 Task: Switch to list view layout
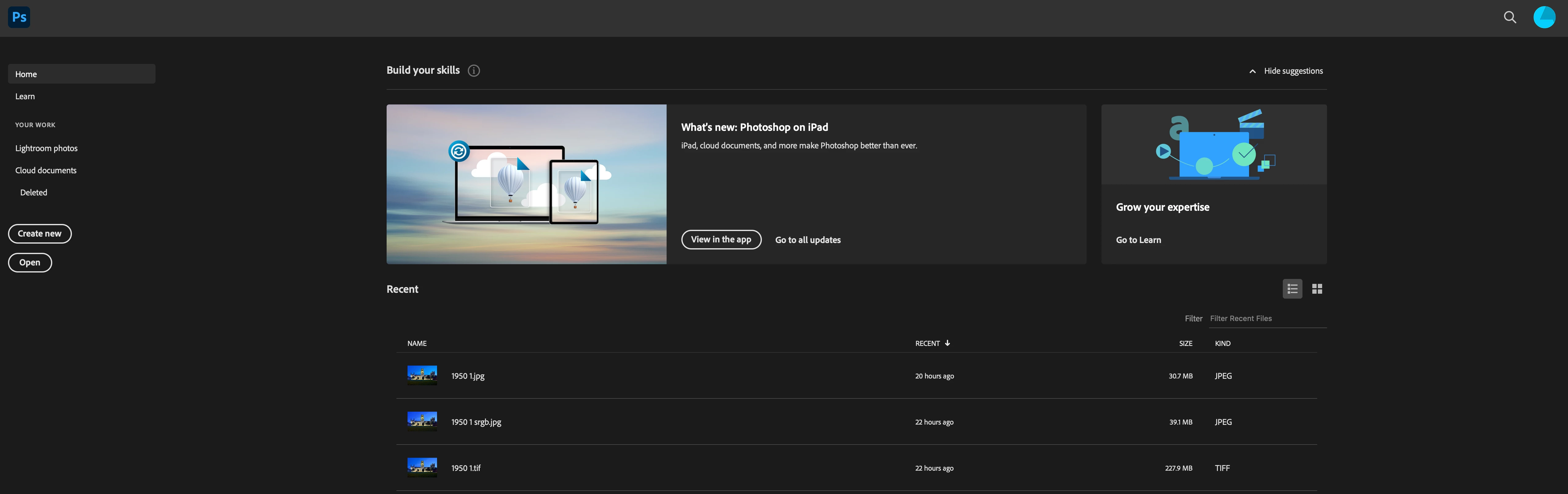(1292, 289)
